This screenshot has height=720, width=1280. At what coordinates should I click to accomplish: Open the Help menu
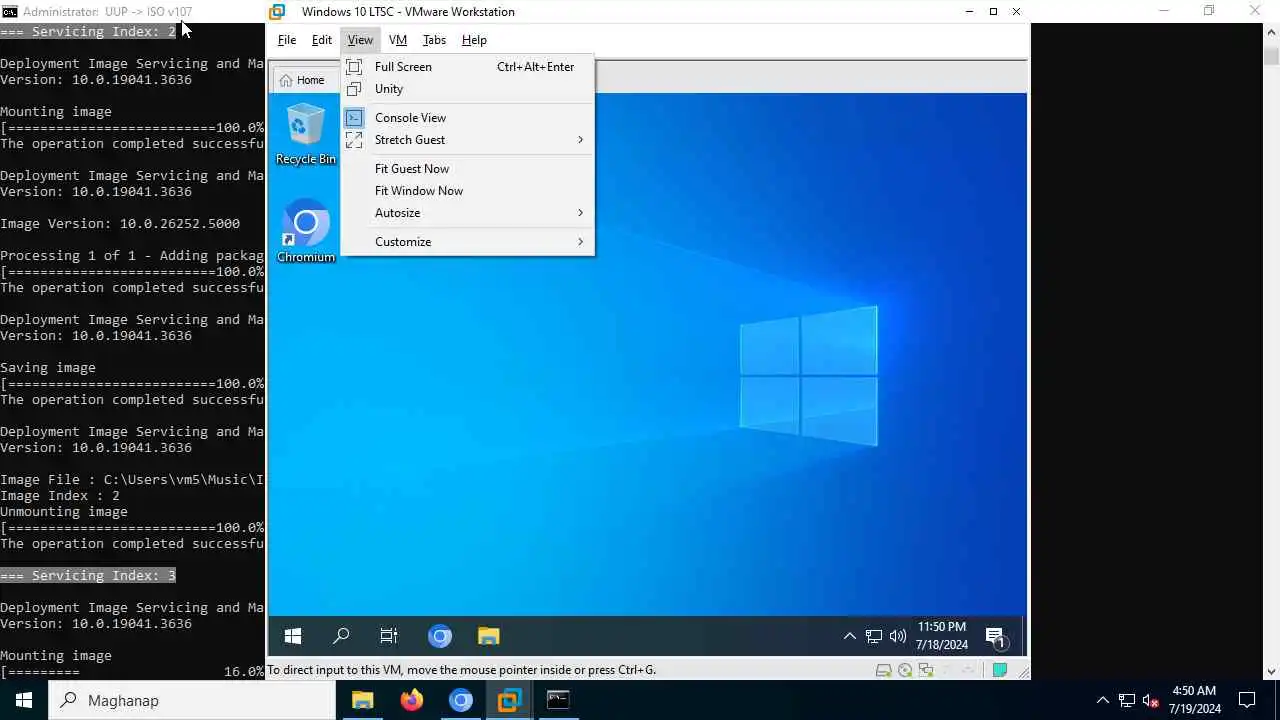pos(474,40)
